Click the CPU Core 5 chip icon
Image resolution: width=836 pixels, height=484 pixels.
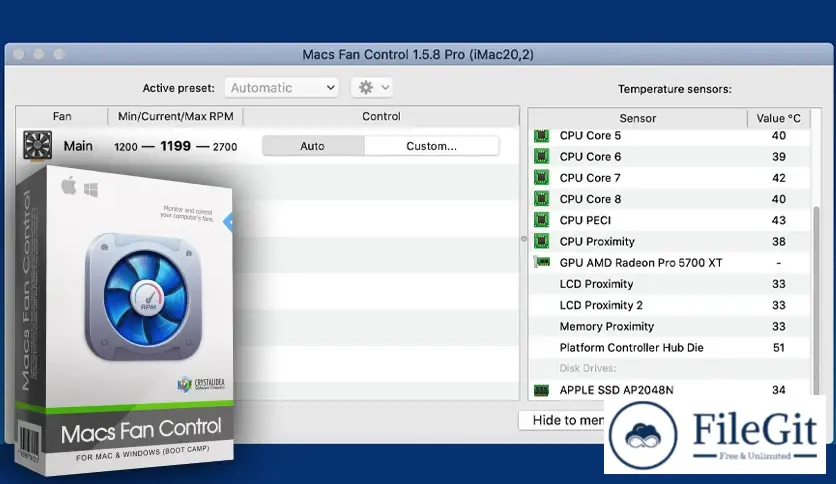click(541, 135)
